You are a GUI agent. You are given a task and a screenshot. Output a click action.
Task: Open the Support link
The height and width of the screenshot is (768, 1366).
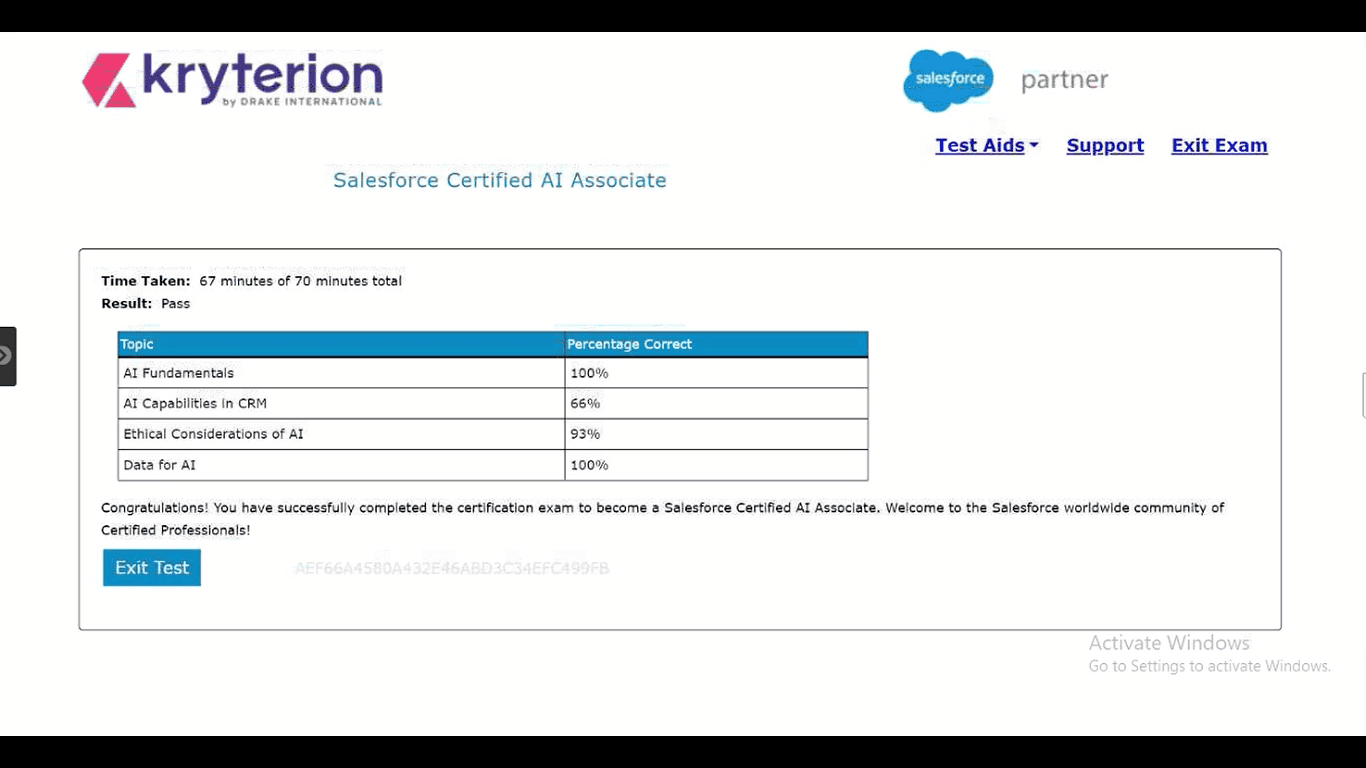coord(1105,146)
